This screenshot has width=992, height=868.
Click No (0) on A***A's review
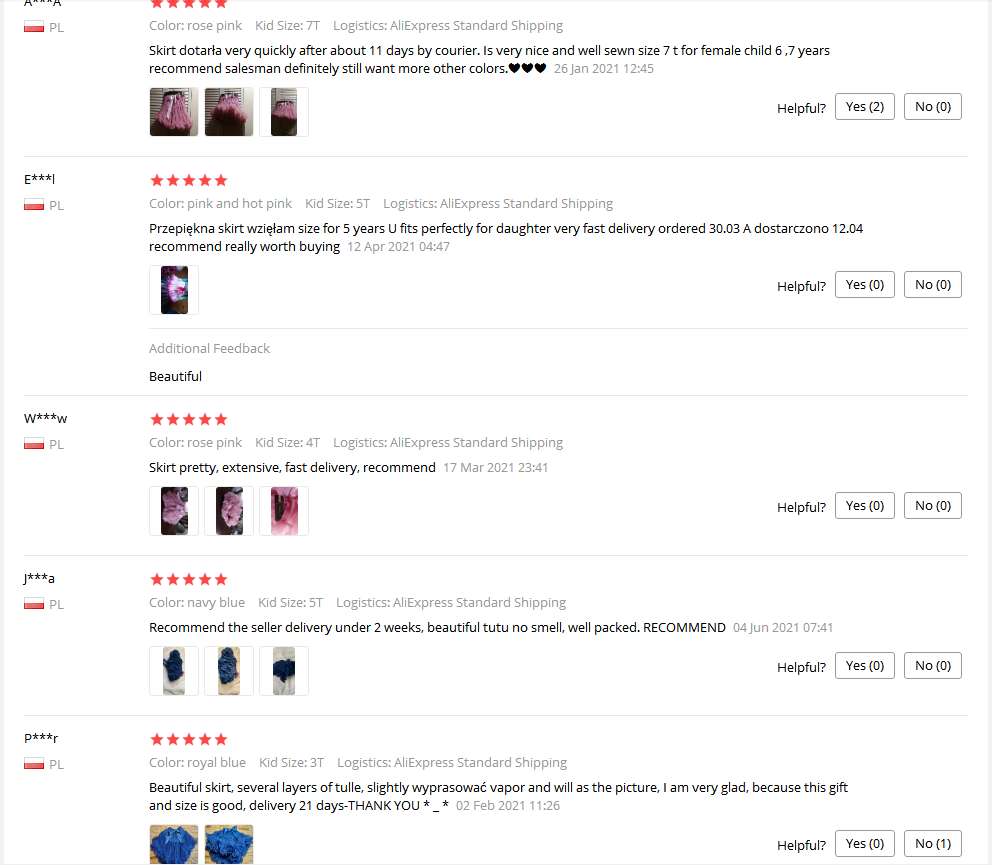(x=933, y=106)
